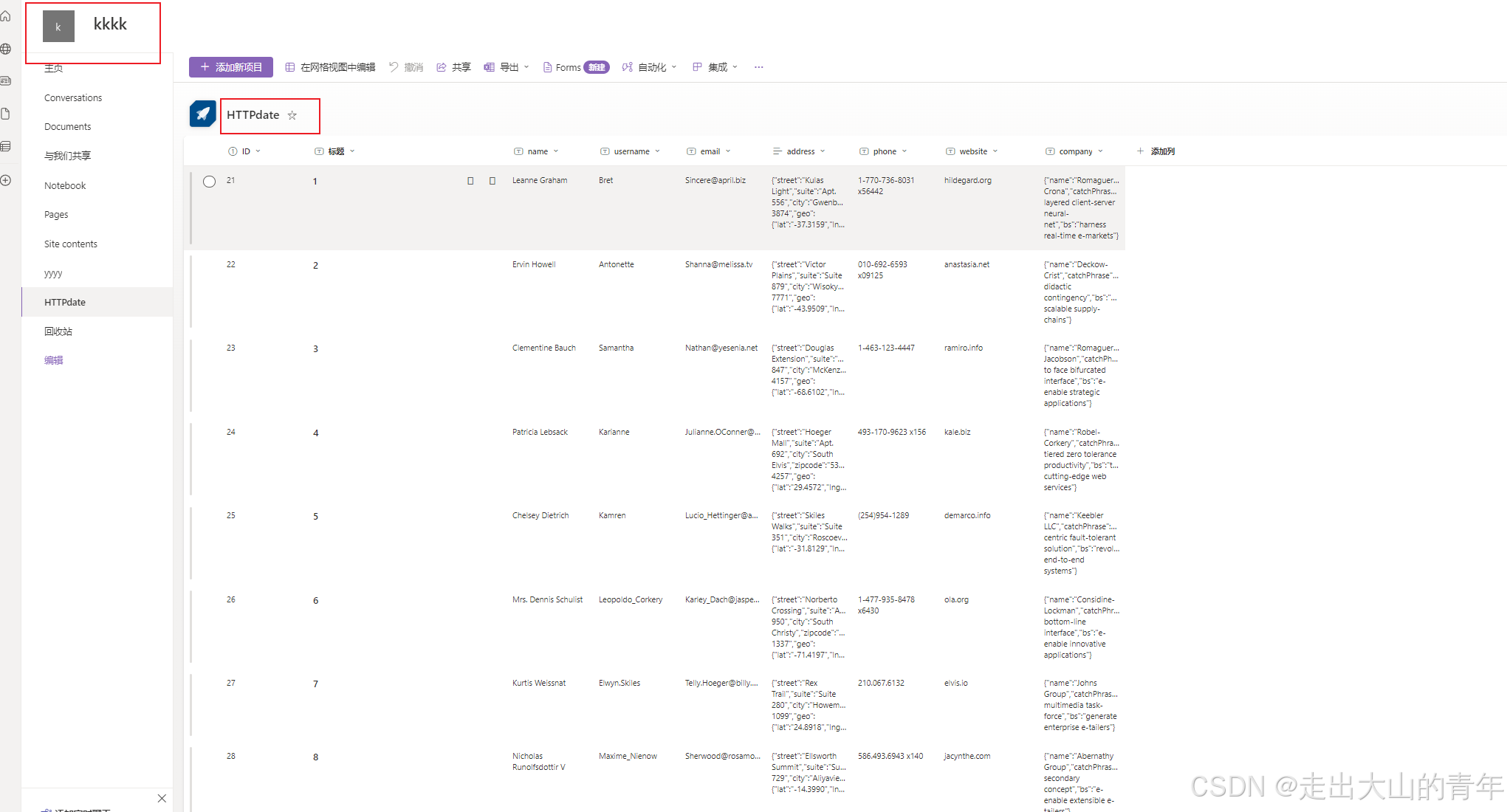
Task: Open Documents in site navigation
Action: point(68,127)
